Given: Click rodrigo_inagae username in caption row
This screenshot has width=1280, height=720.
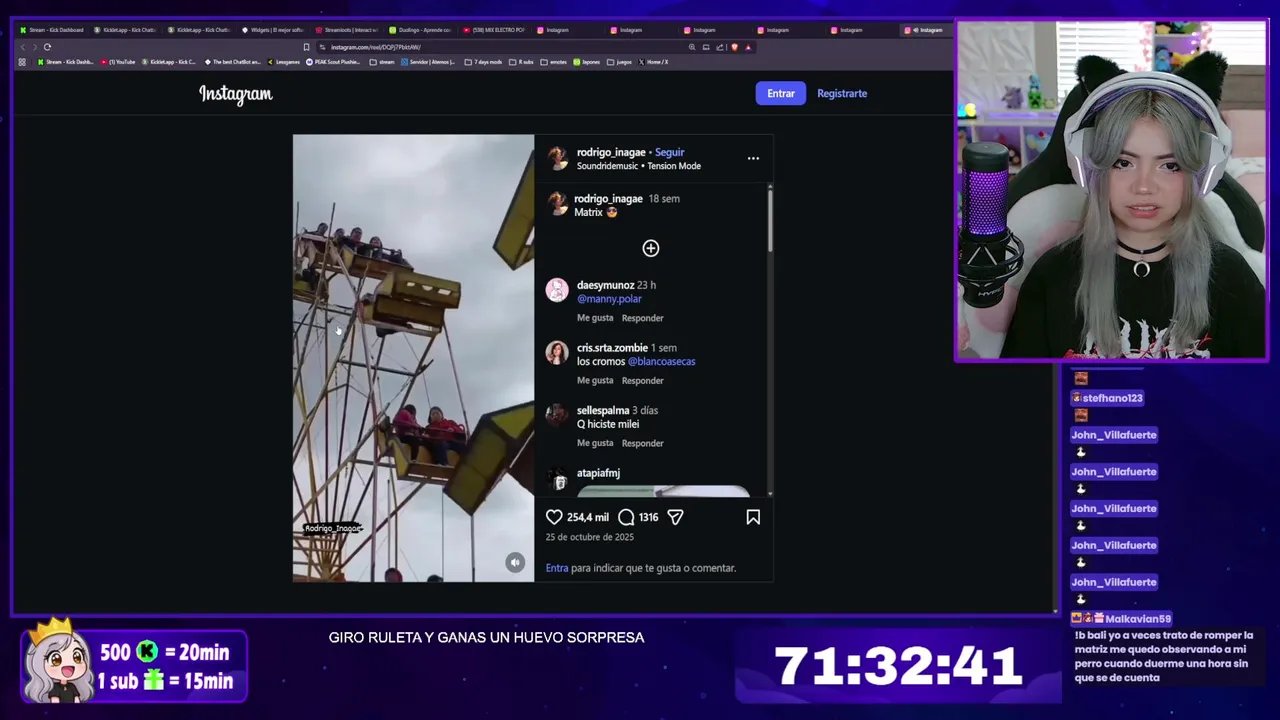Looking at the screenshot, I should (608, 199).
